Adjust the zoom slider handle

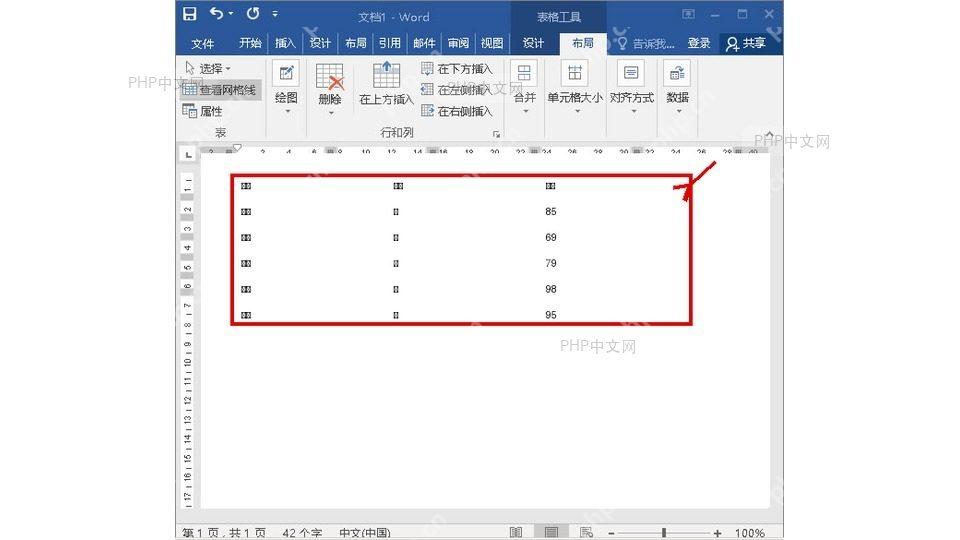click(x=664, y=533)
